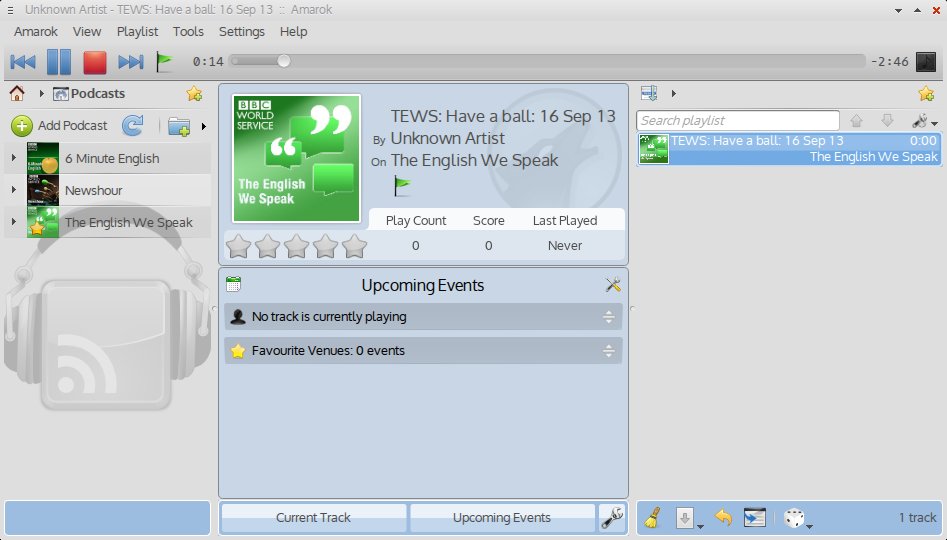Screen dimensions: 947x540
Task: Open window menu icon in title bar
Action: coord(10,10)
